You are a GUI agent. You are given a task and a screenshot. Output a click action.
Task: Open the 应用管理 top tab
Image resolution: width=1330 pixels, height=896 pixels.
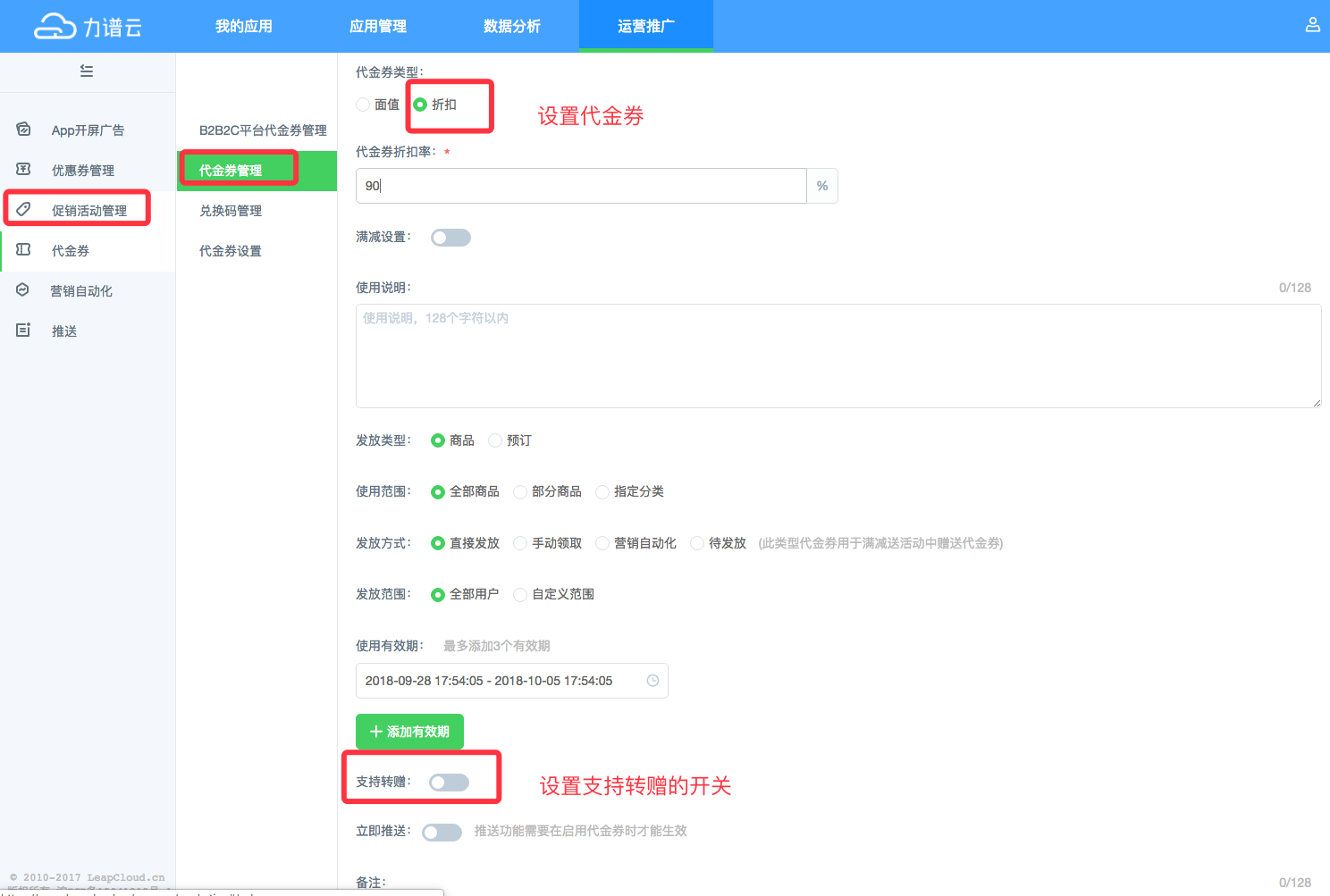tap(378, 26)
